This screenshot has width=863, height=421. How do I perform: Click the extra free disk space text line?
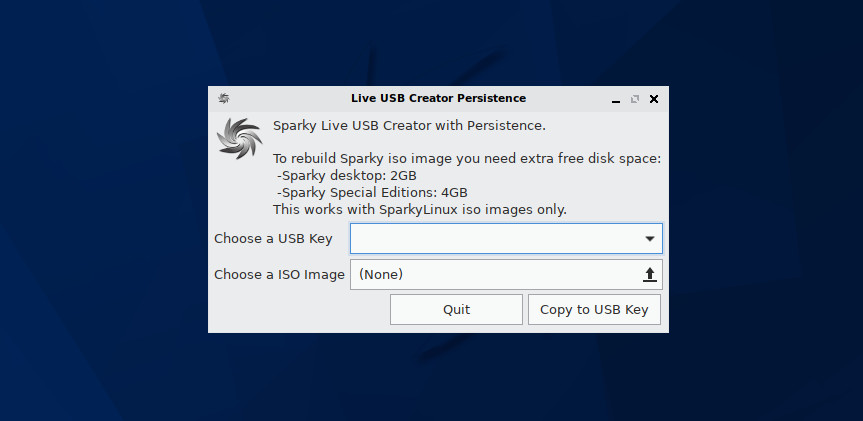click(467, 160)
